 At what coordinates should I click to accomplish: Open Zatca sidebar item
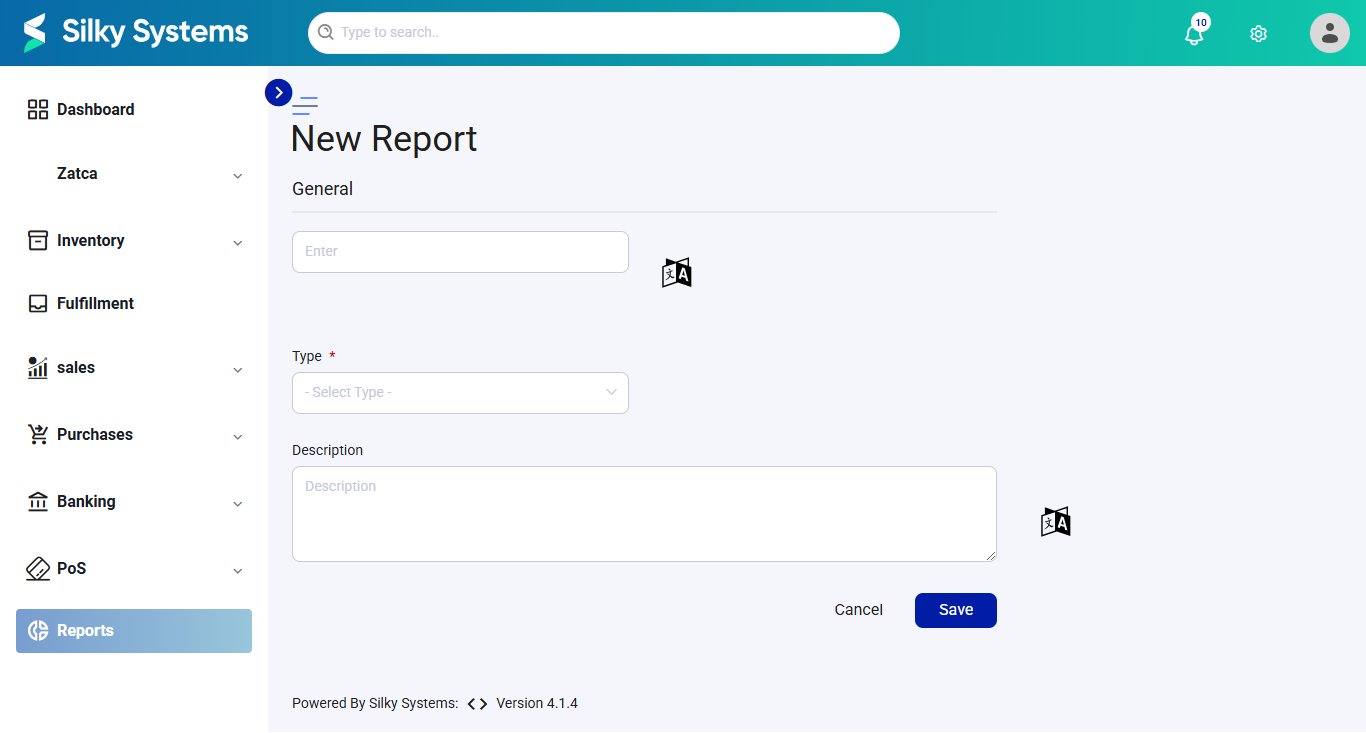coord(134,174)
